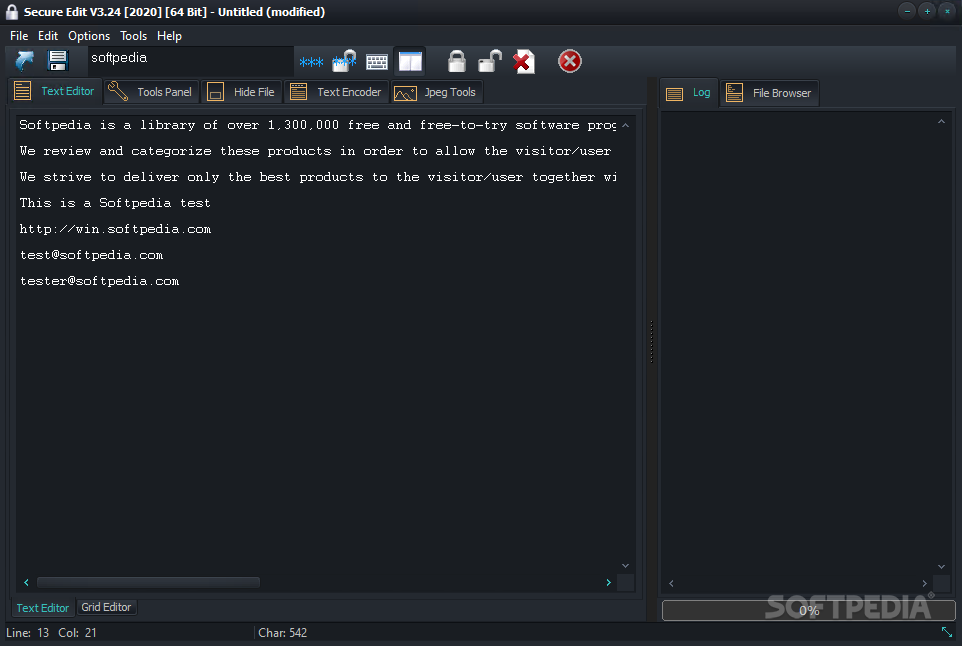The image size is (962, 646).
Task: Click the floppy disk save icon
Action: pos(57,61)
